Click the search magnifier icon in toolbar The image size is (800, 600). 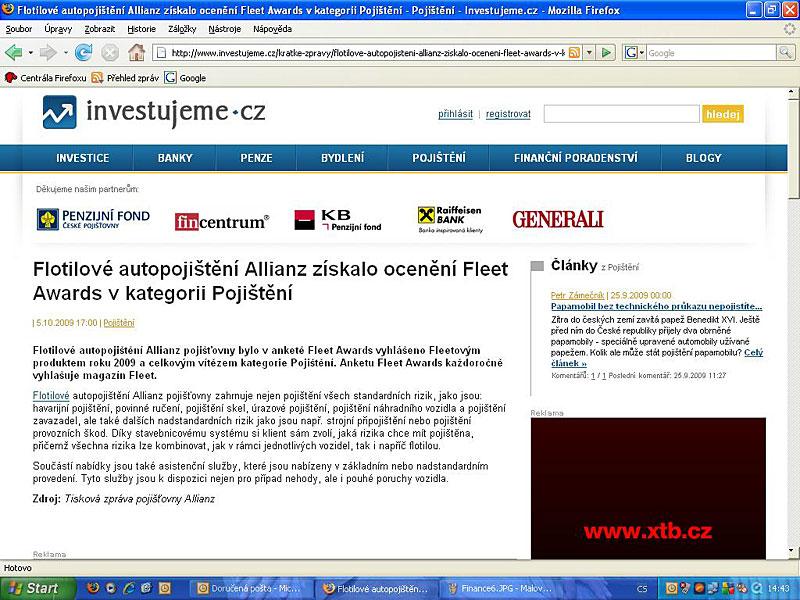[x=785, y=52]
